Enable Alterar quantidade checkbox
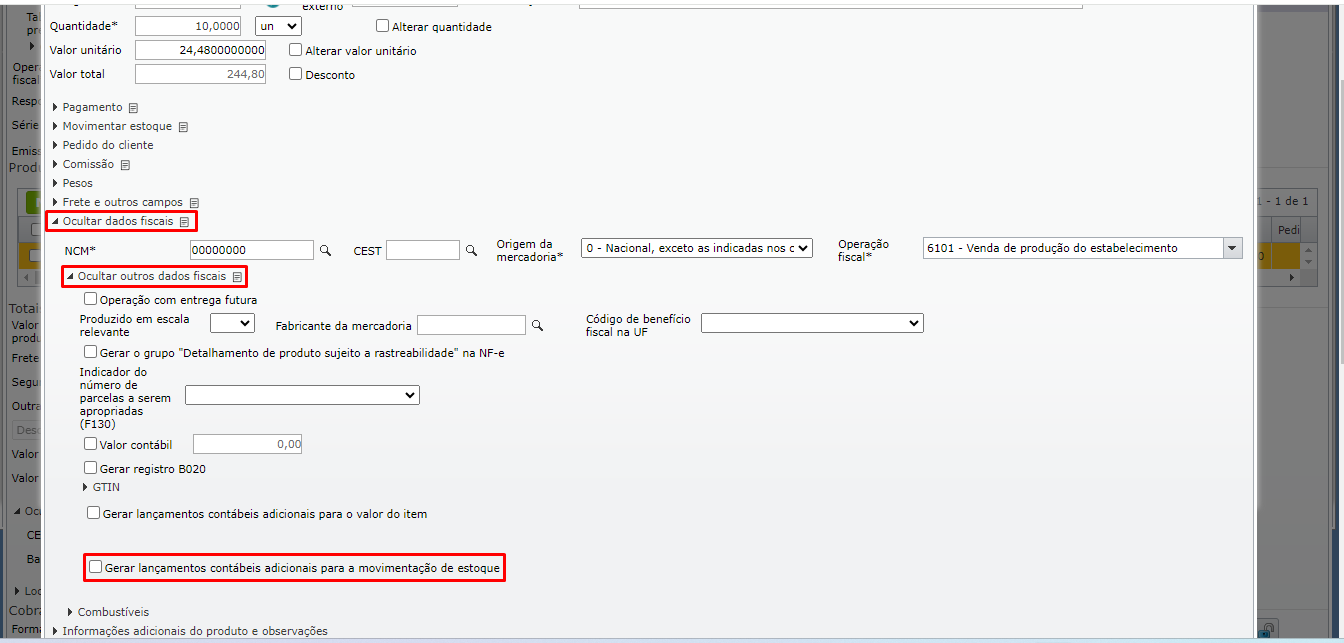The width and height of the screenshot is (1344, 643). 382,26
